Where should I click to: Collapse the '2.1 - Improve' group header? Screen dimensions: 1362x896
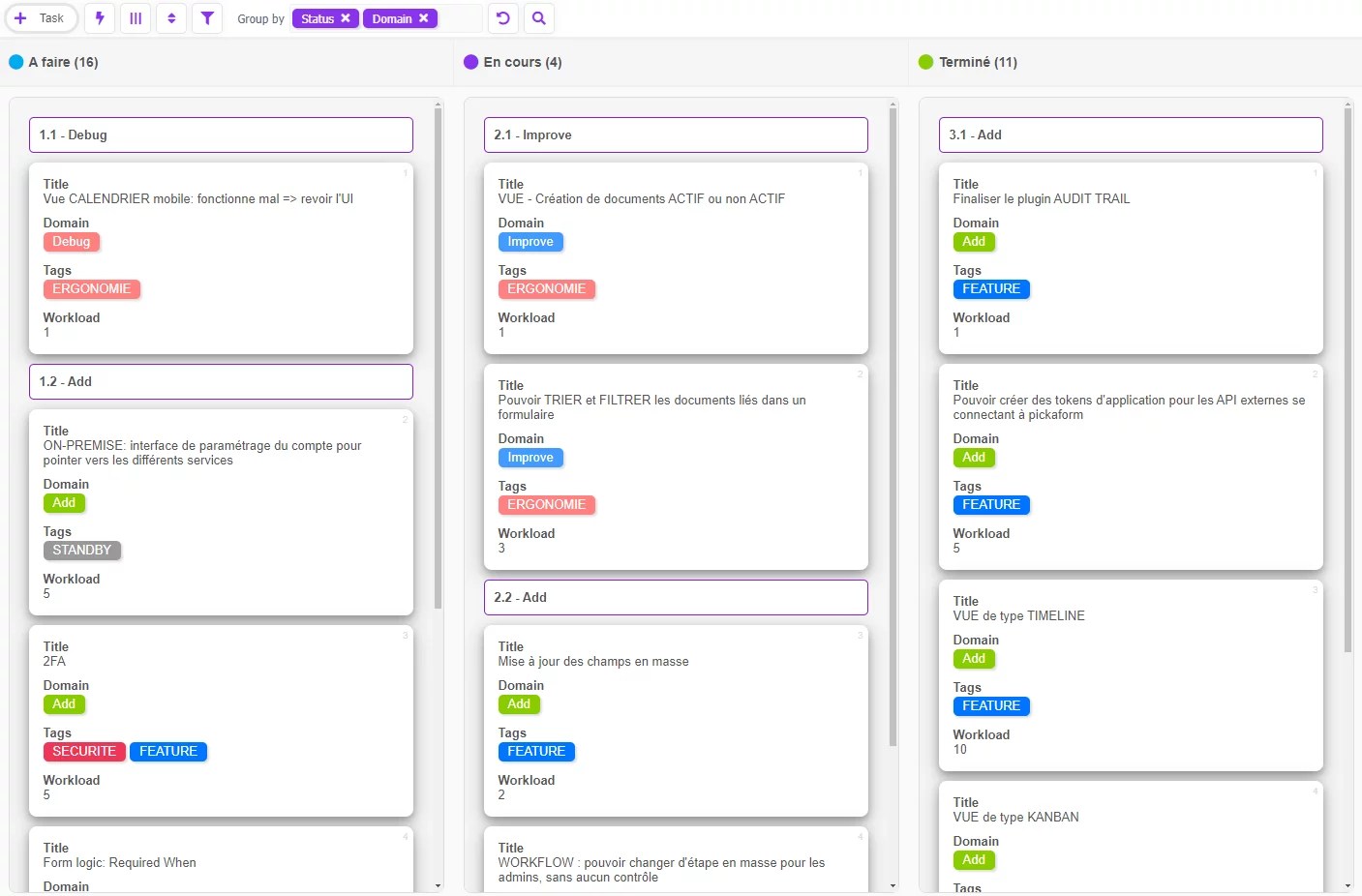click(676, 134)
